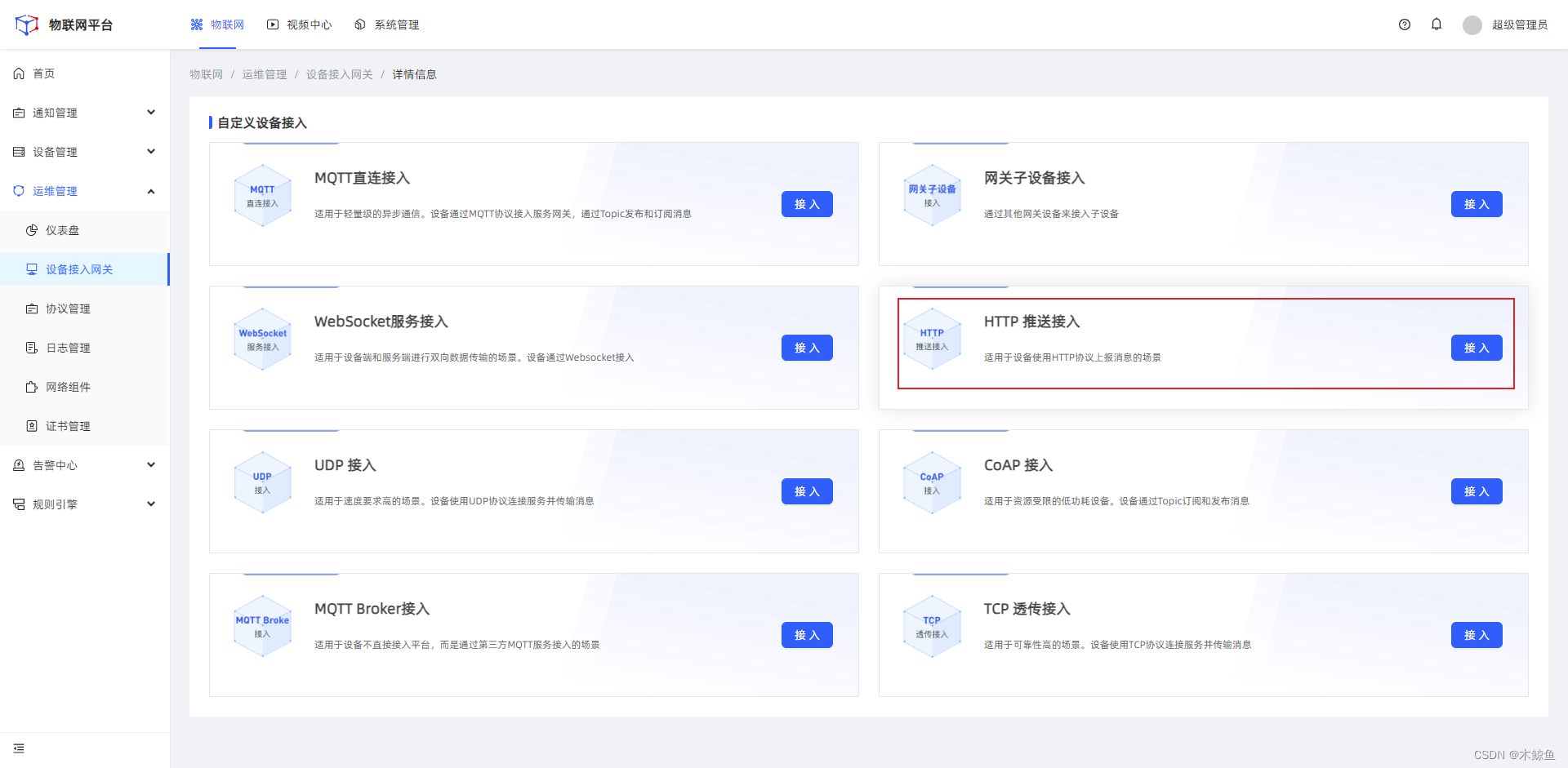Click the 通知管理 sidebar icon
Screen dimensions: 1568x768
pos(19,113)
